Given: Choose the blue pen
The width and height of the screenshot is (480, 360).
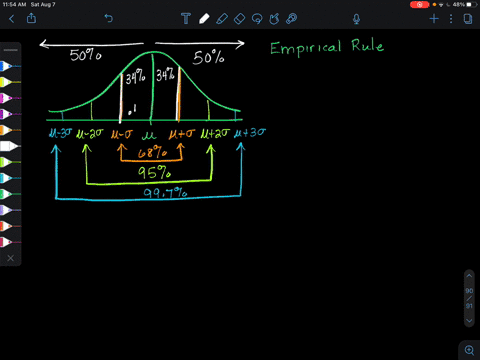Looking at the screenshot, I should click(x=10, y=66).
